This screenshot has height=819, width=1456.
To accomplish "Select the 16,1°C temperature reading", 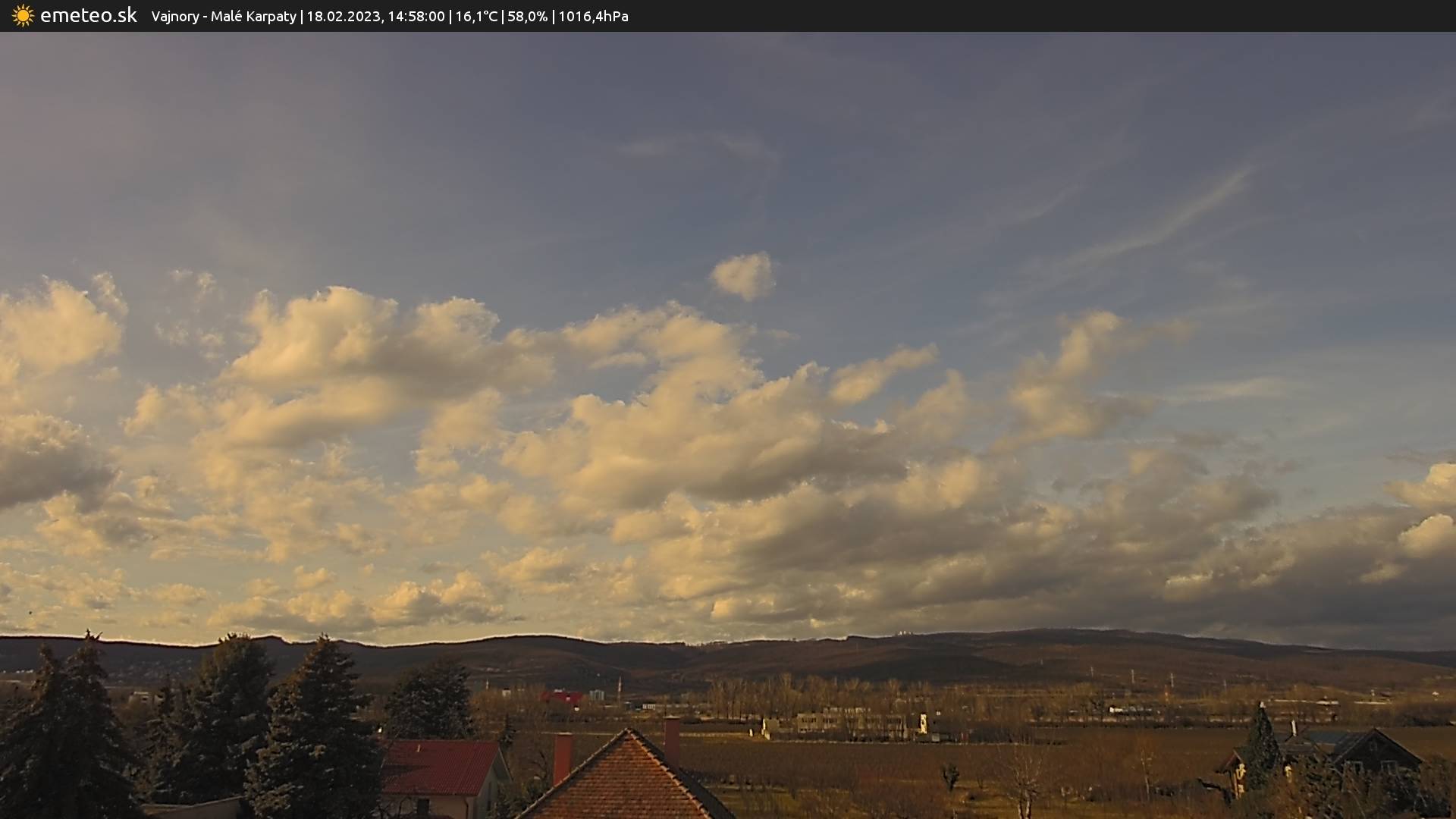I will pyautogui.click(x=476, y=17).
